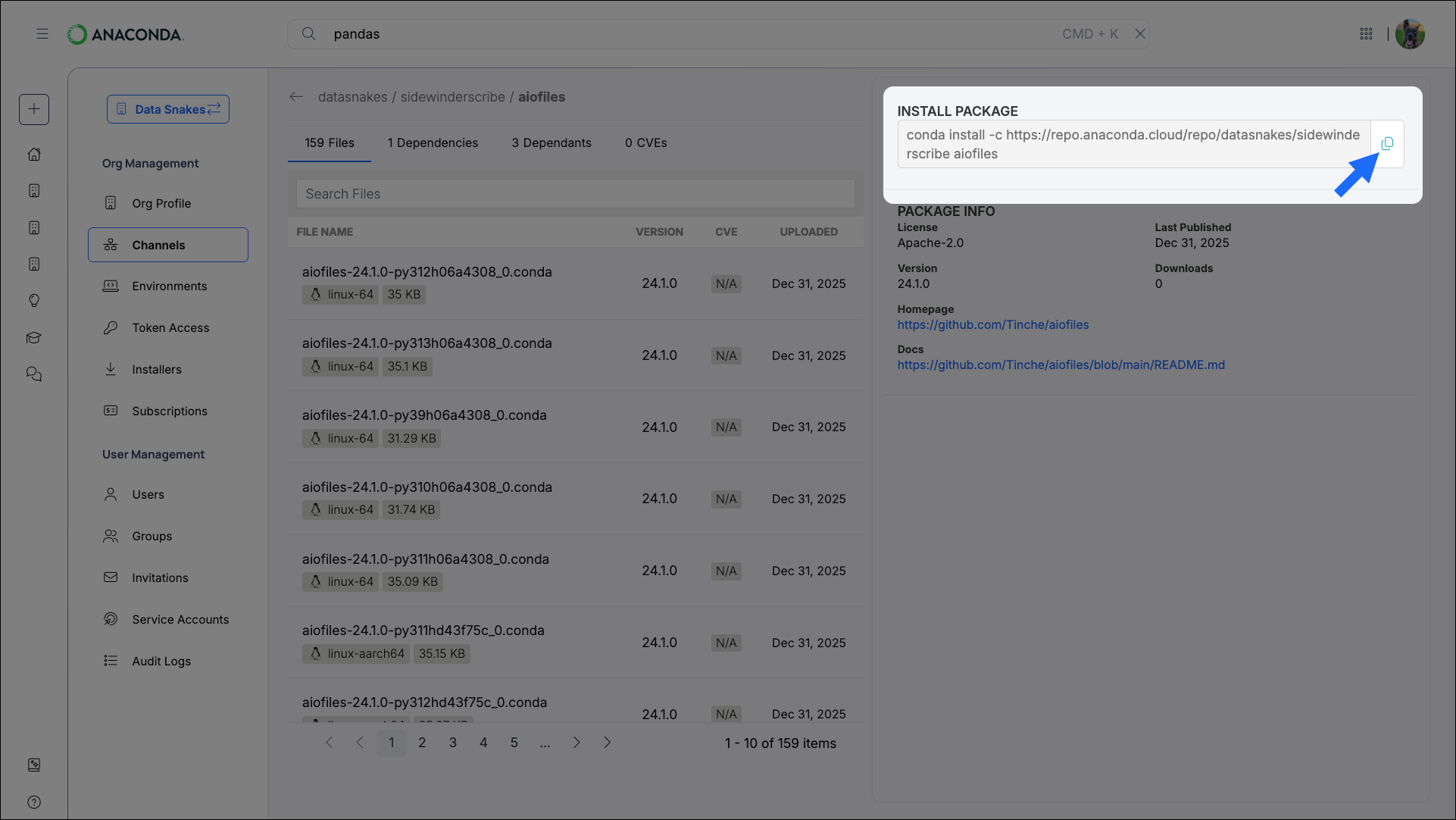Screen dimensions: 1456x820
Task: Jump to last page of files
Action: click(x=607, y=743)
